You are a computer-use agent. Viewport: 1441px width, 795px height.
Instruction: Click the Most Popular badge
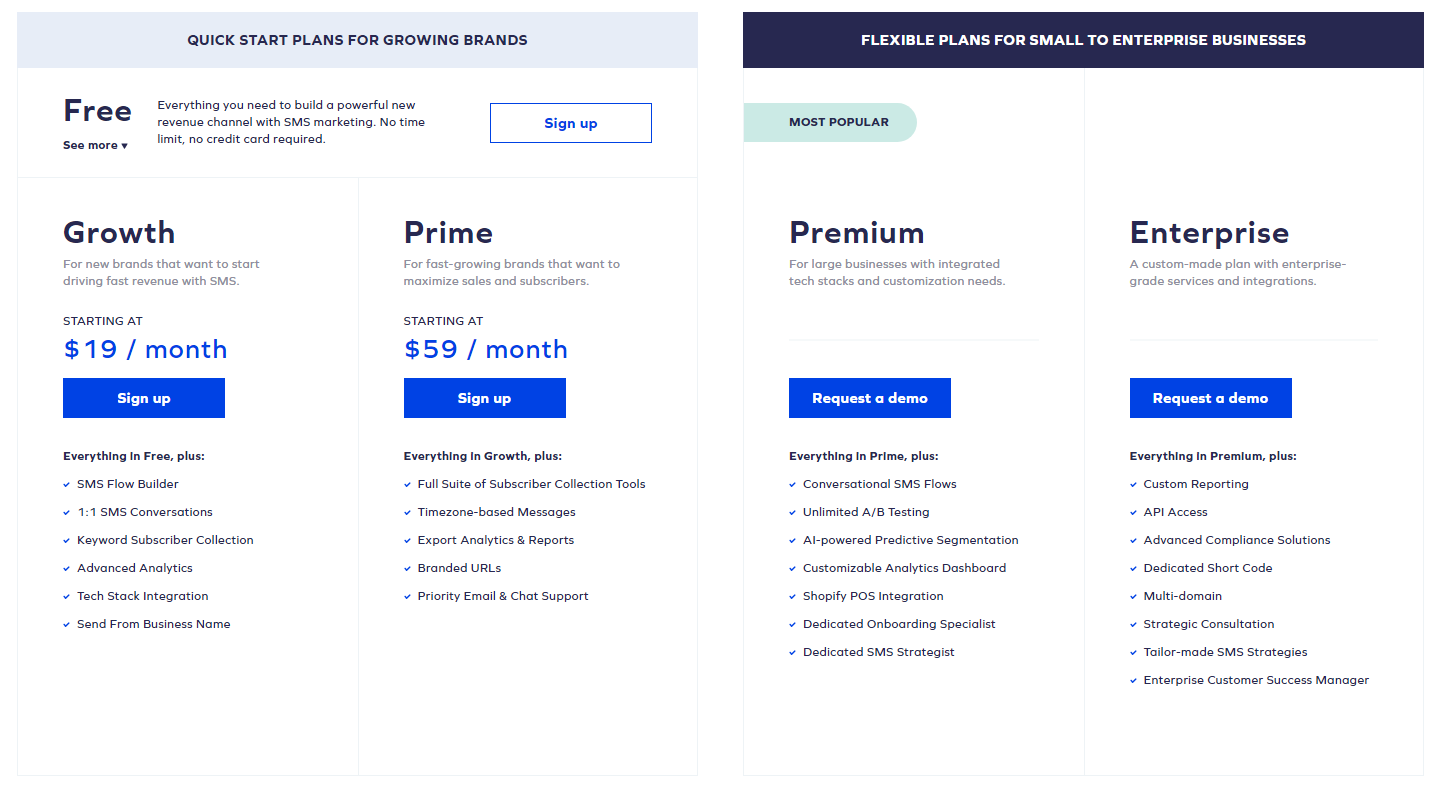(838, 122)
